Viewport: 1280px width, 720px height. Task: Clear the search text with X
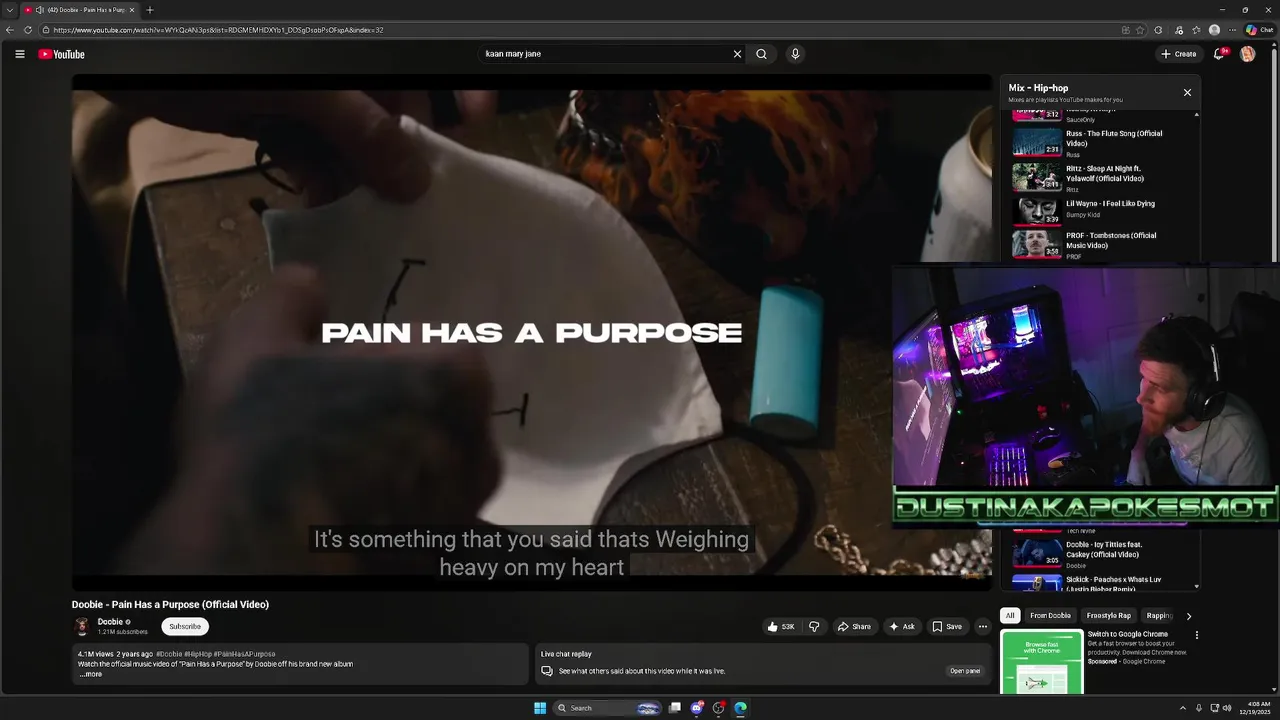(737, 54)
